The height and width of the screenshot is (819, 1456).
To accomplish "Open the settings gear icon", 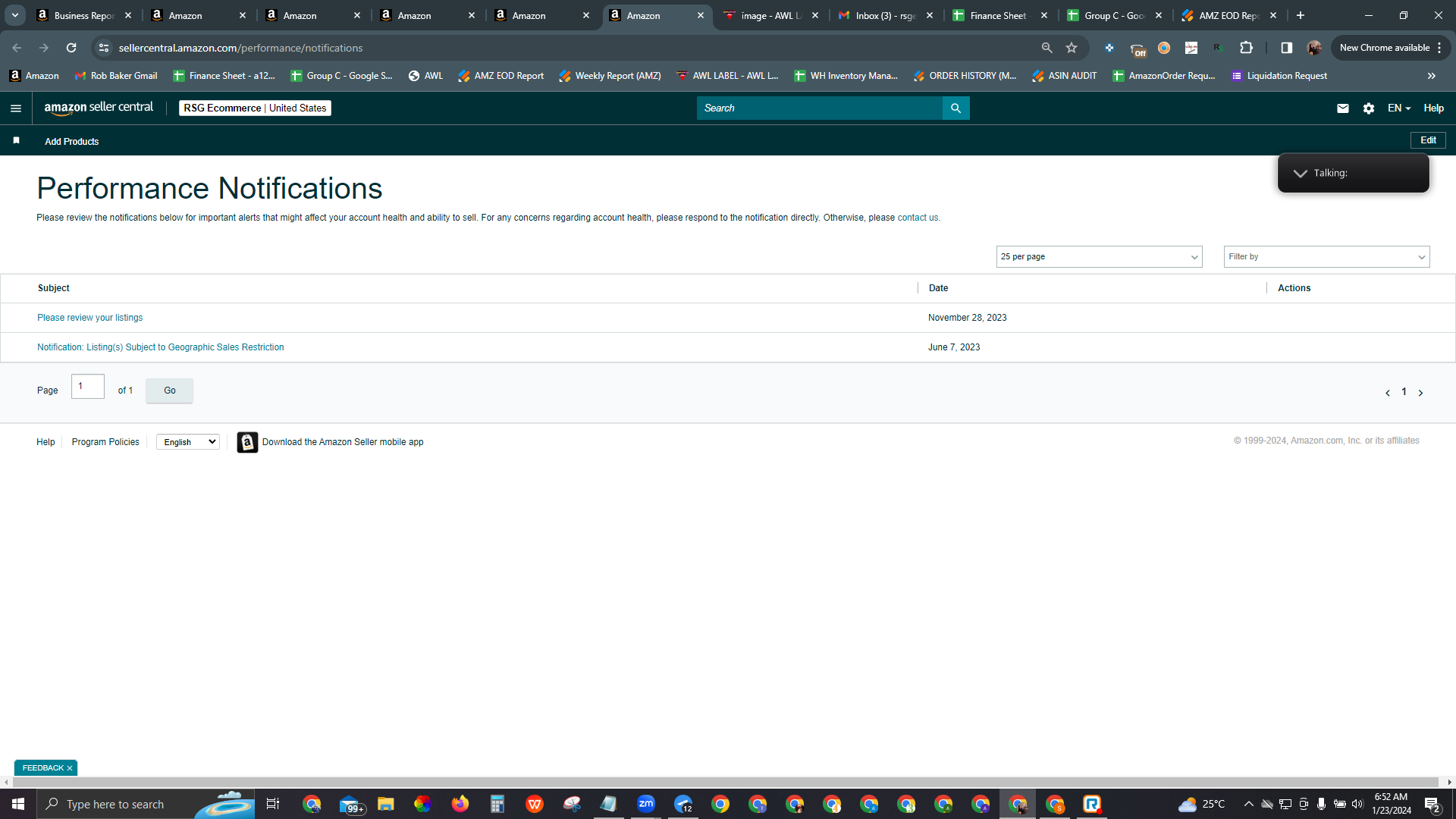I will pos(1368,108).
